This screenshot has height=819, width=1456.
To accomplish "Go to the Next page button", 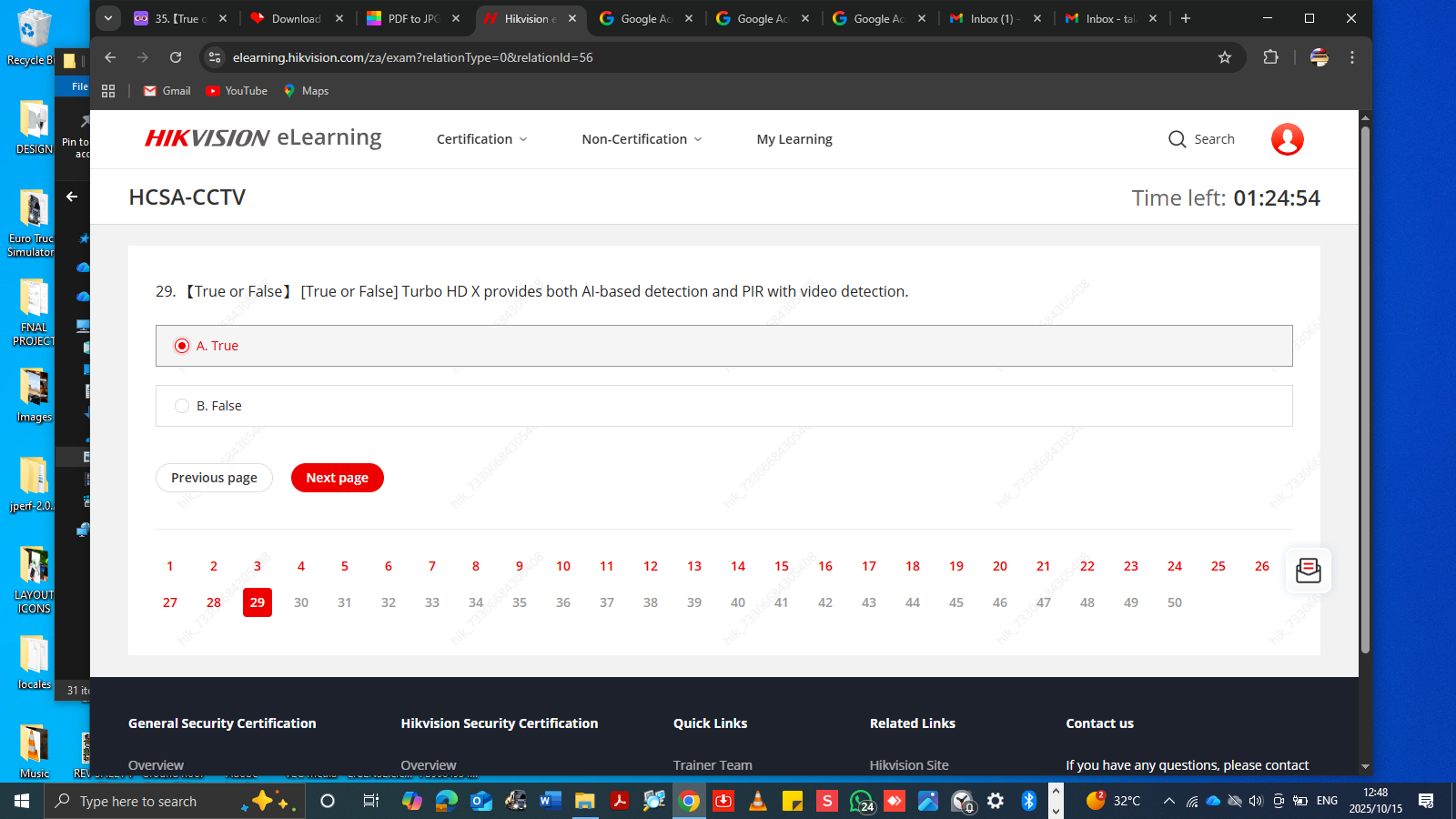I will click(338, 478).
